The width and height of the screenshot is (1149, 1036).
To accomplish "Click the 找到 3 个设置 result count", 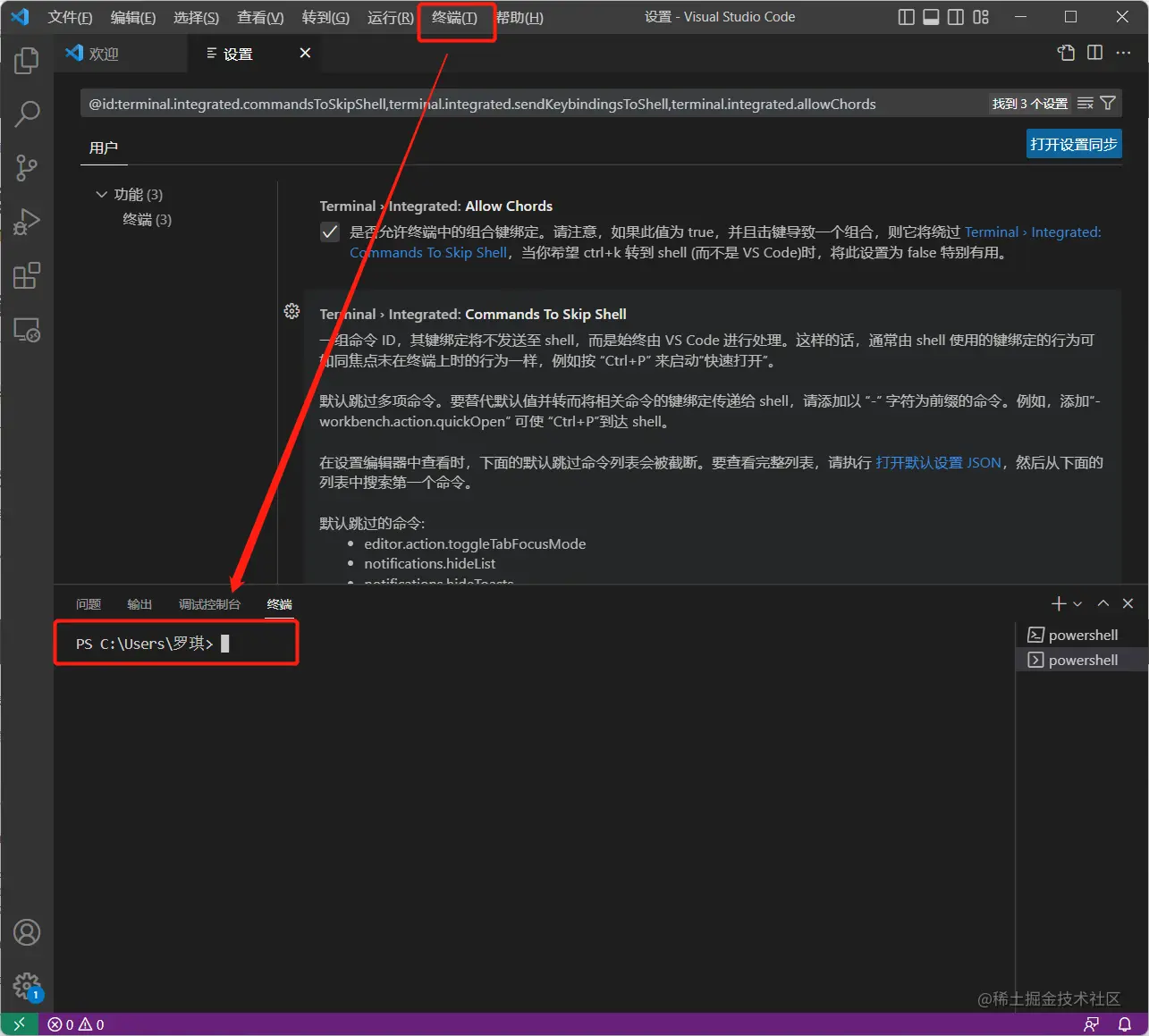I will [1030, 104].
